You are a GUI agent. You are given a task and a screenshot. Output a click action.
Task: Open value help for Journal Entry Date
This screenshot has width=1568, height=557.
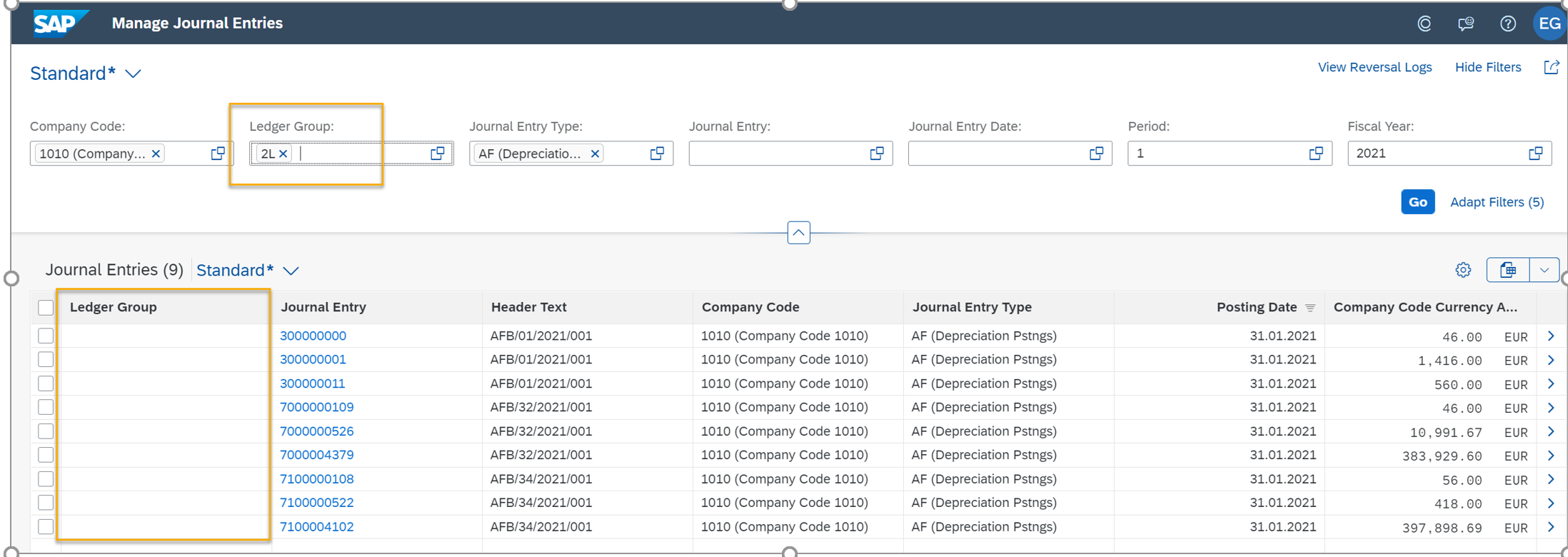[1097, 154]
